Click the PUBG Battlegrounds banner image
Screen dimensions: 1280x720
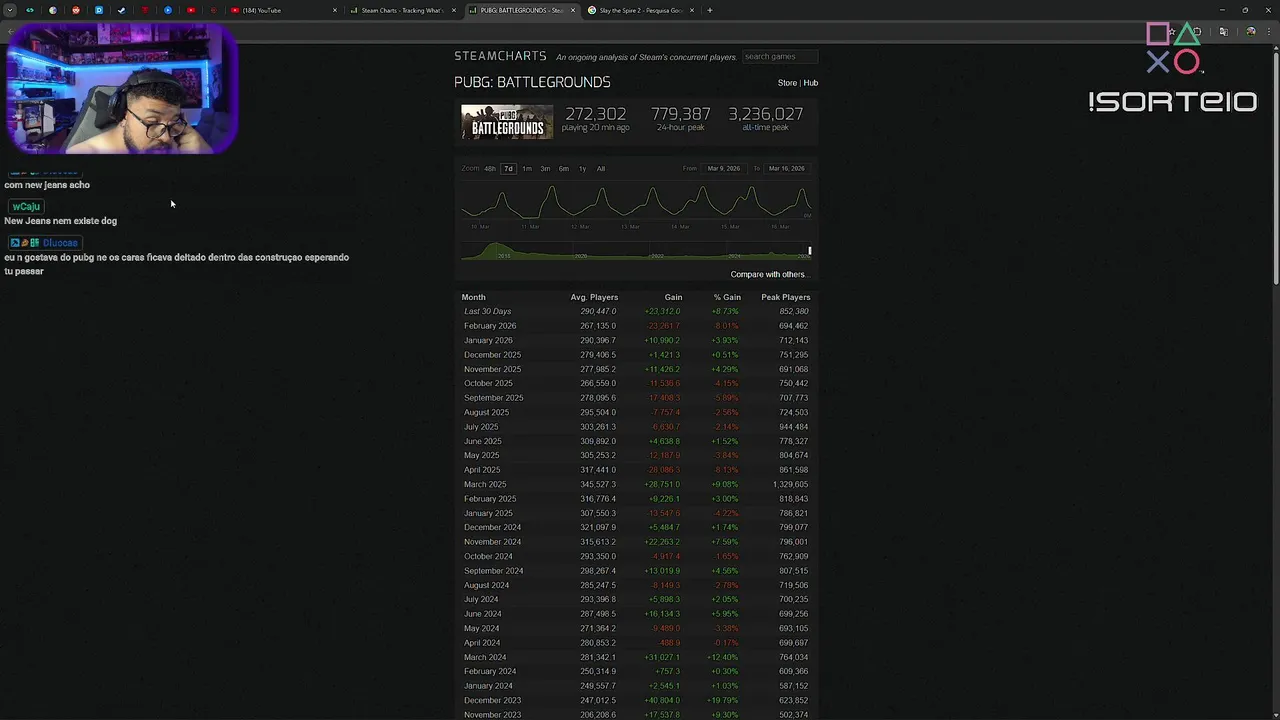pyautogui.click(x=507, y=121)
